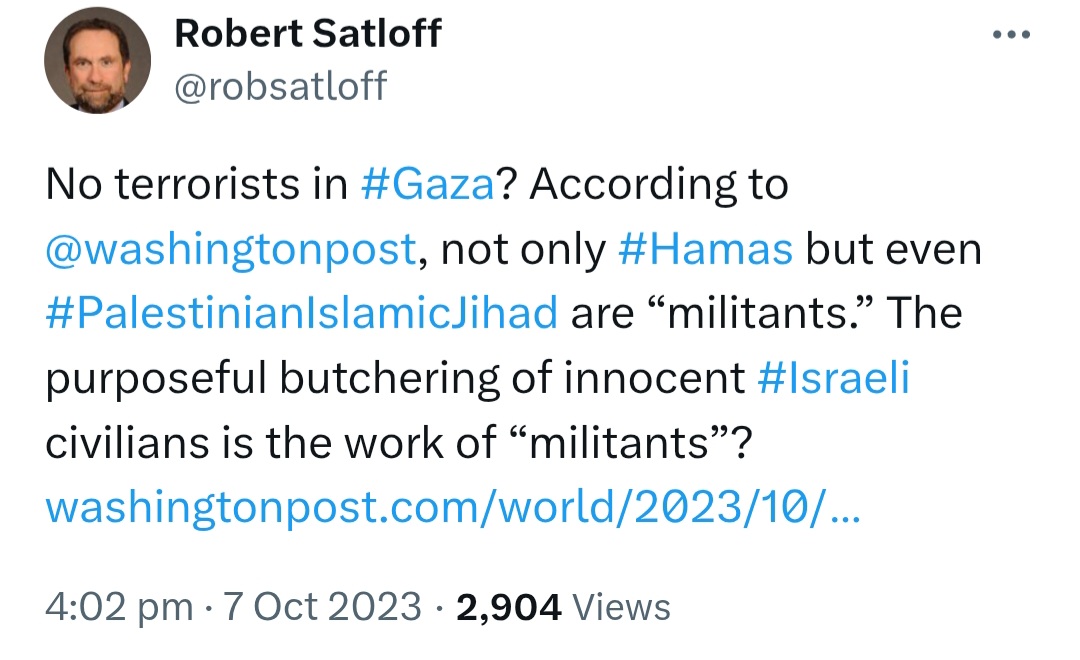
Task: Open the #Gaza hashtag
Action: 428,185
